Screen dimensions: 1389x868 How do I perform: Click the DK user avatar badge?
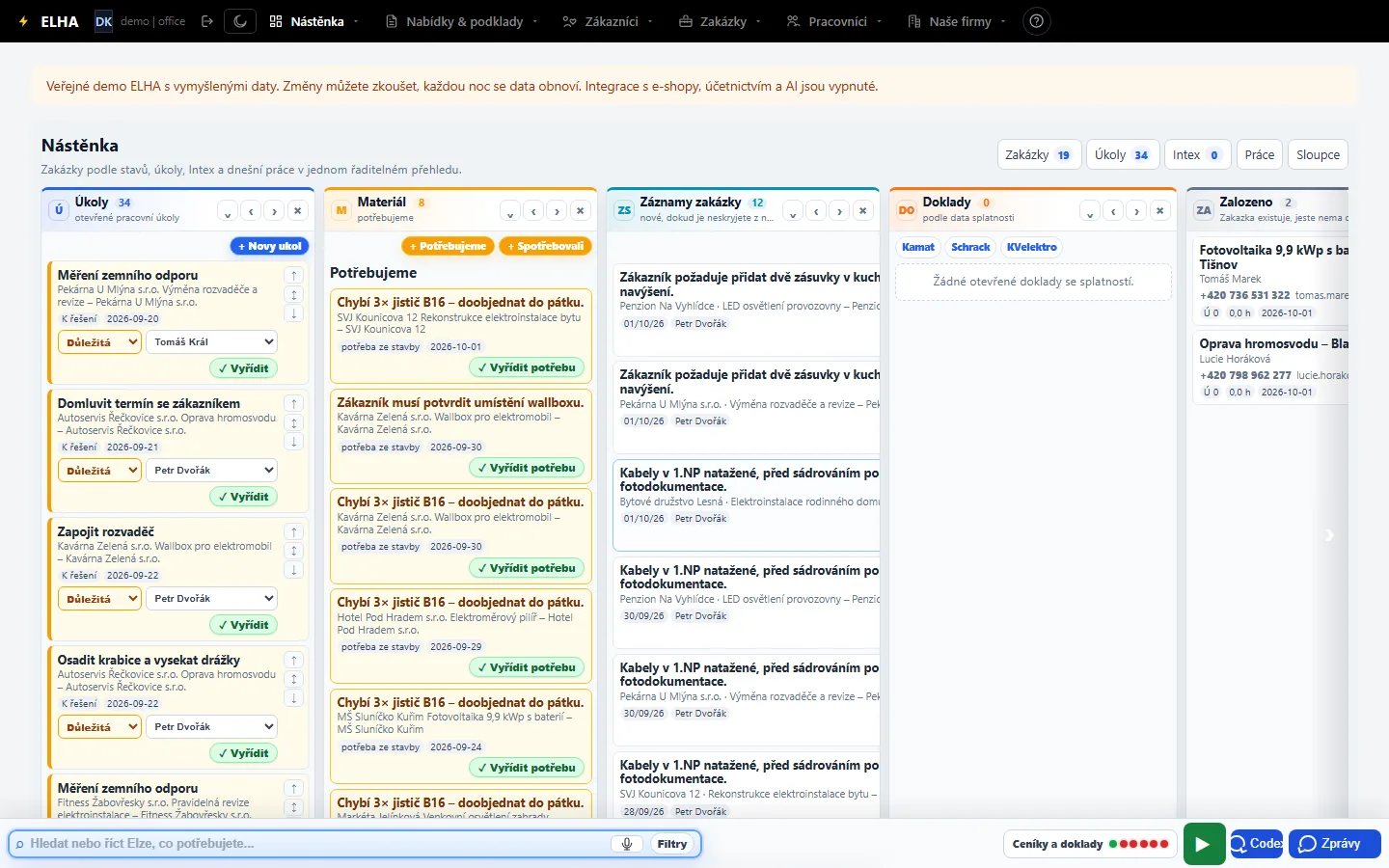point(103,21)
